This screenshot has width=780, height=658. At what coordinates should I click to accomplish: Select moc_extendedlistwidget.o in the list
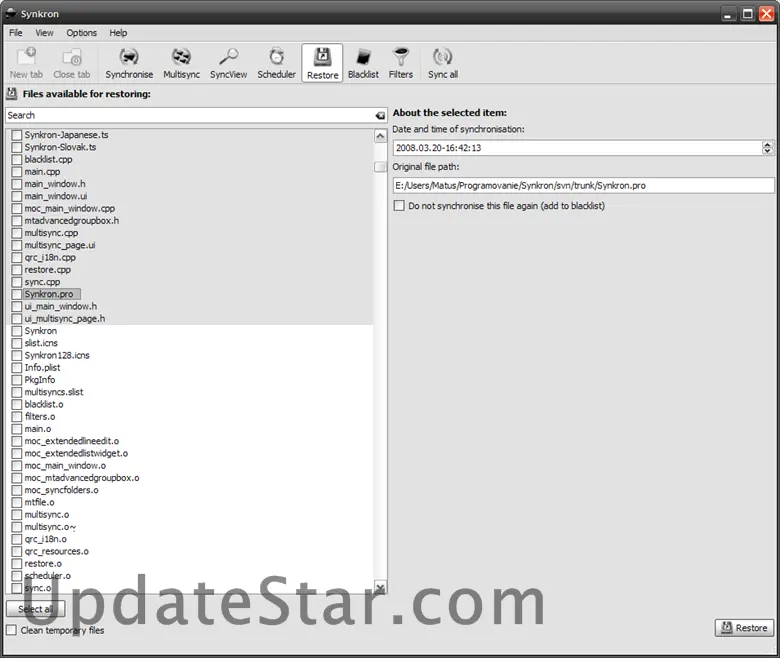76,454
